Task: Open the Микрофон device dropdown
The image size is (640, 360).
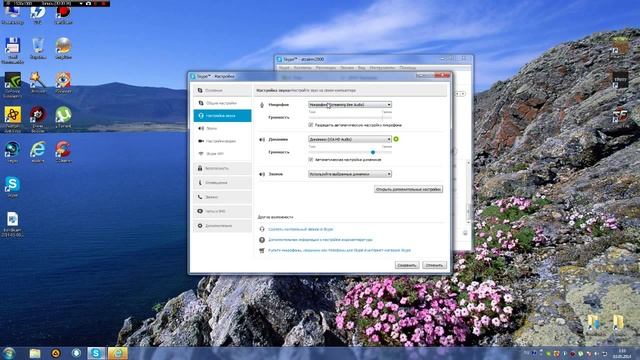Action: [x=350, y=105]
